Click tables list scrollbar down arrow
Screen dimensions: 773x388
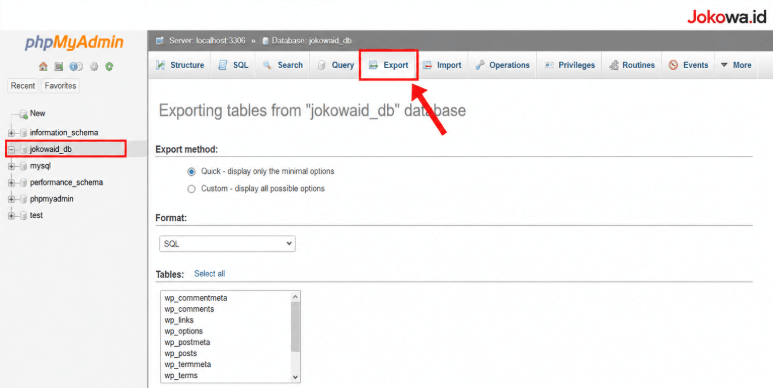295,377
